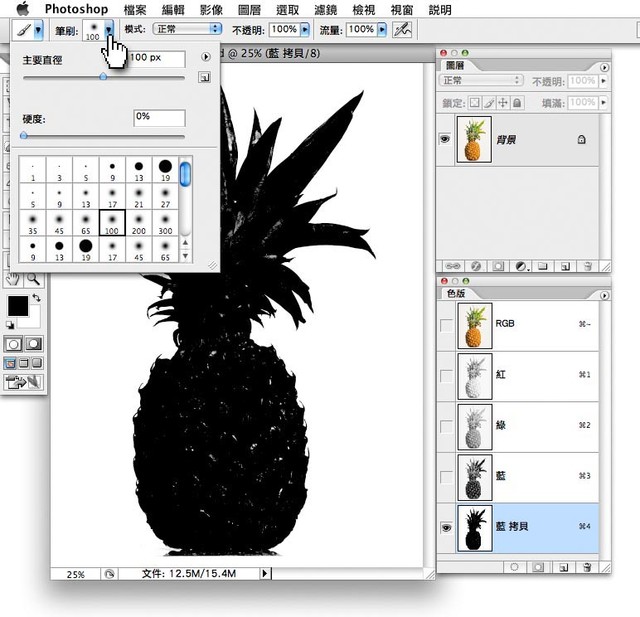Expand the 不透明 opacity arrow in options bar

coord(305,30)
